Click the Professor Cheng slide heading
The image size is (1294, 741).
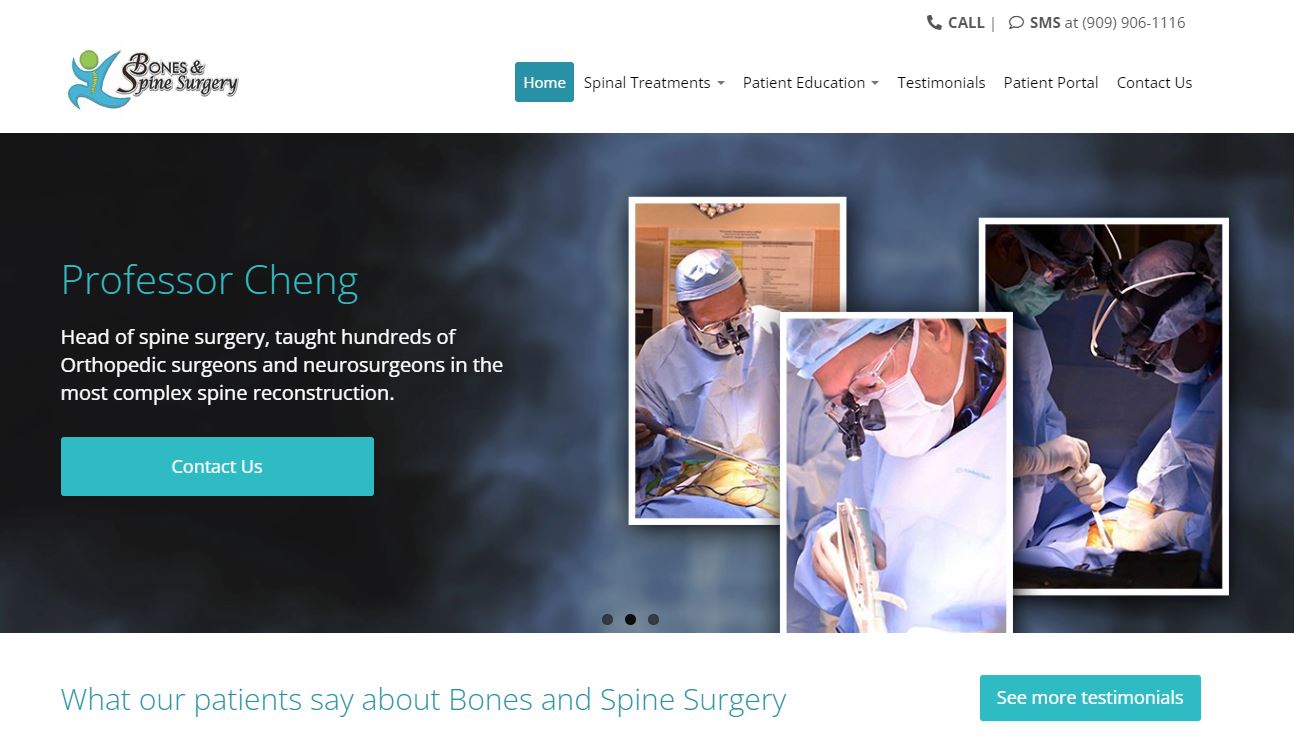click(209, 280)
